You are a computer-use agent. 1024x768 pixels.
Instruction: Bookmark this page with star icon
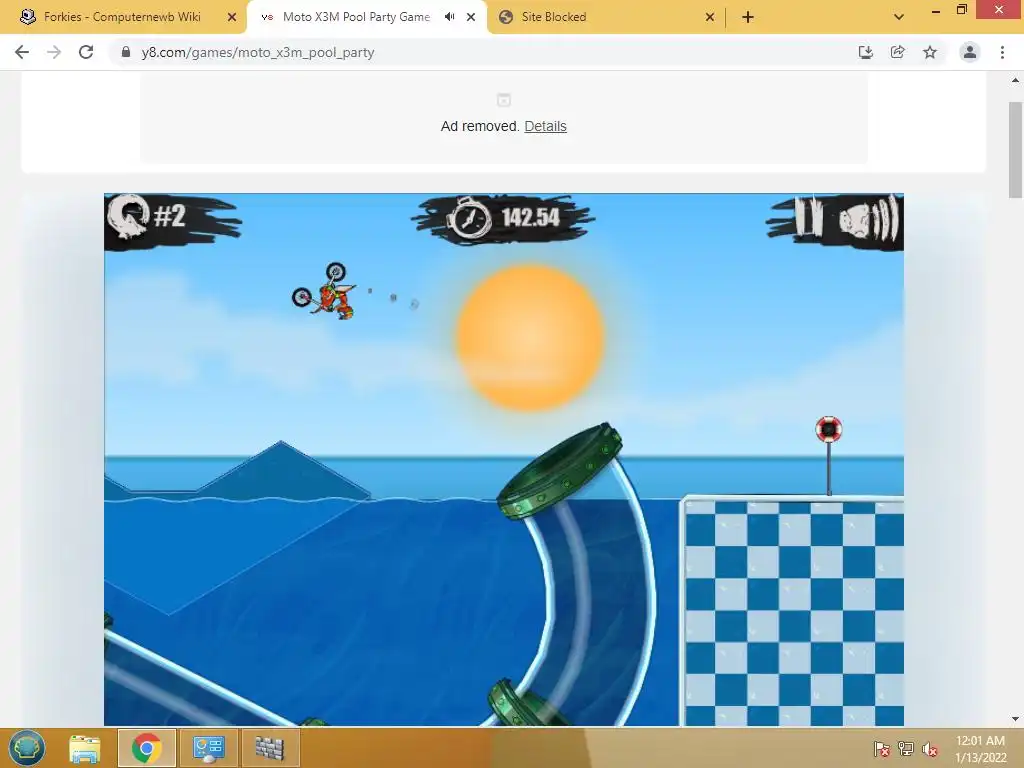[x=930, y=52]
